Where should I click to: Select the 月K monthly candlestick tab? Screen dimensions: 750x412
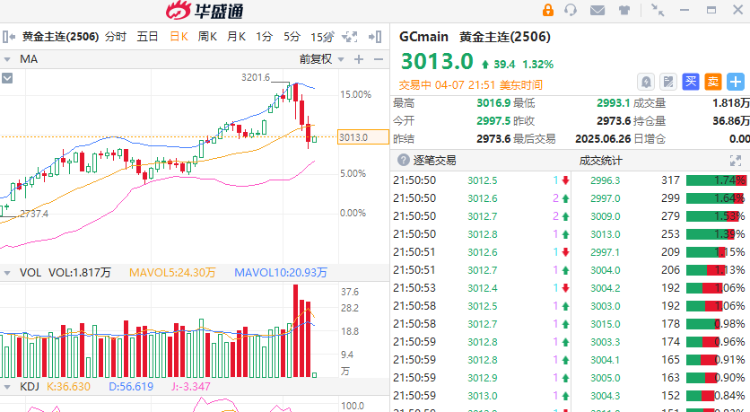(x=236, y=37)
